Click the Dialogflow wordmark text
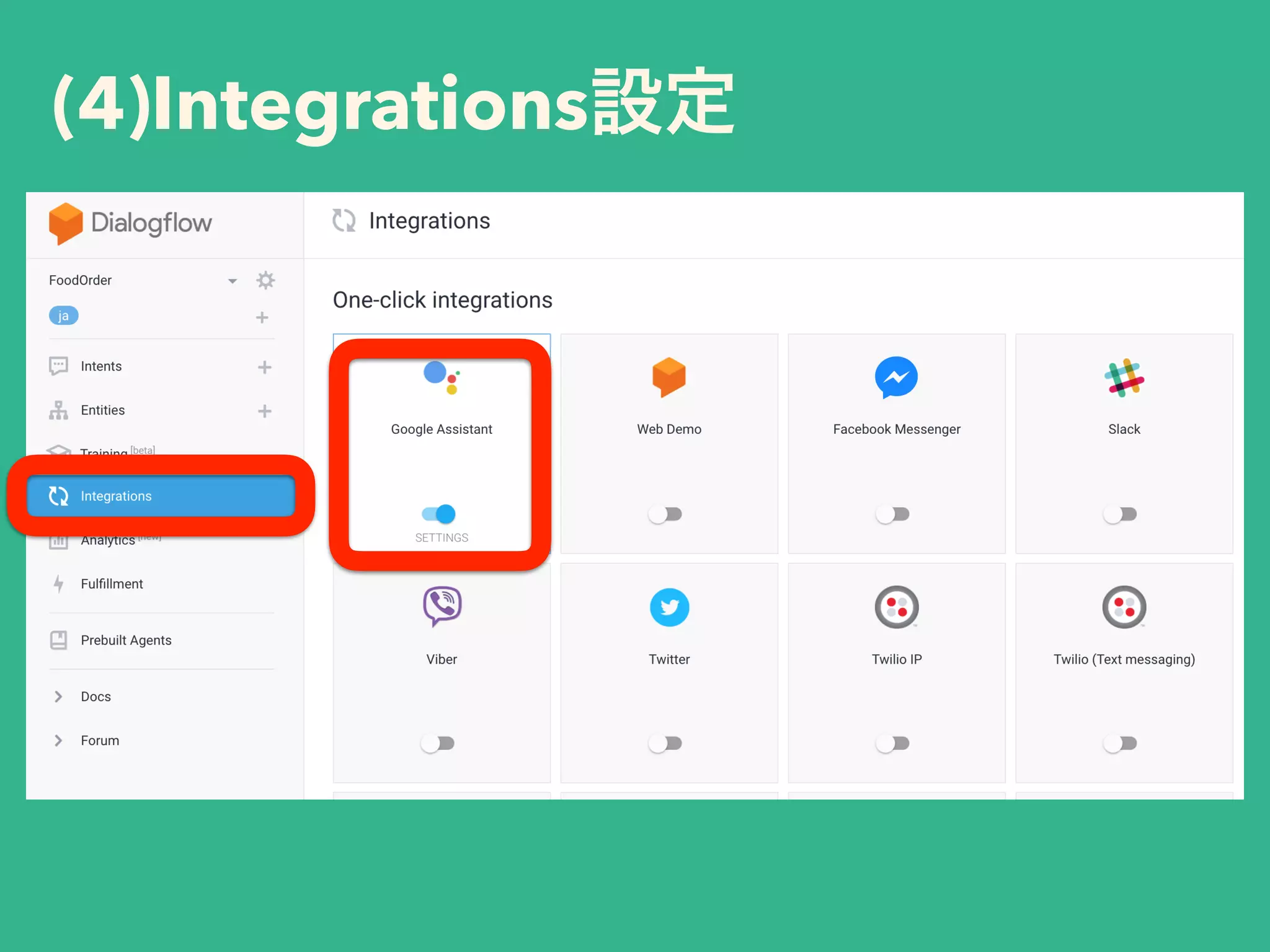 pyautogui.click(x=151, y=223)
